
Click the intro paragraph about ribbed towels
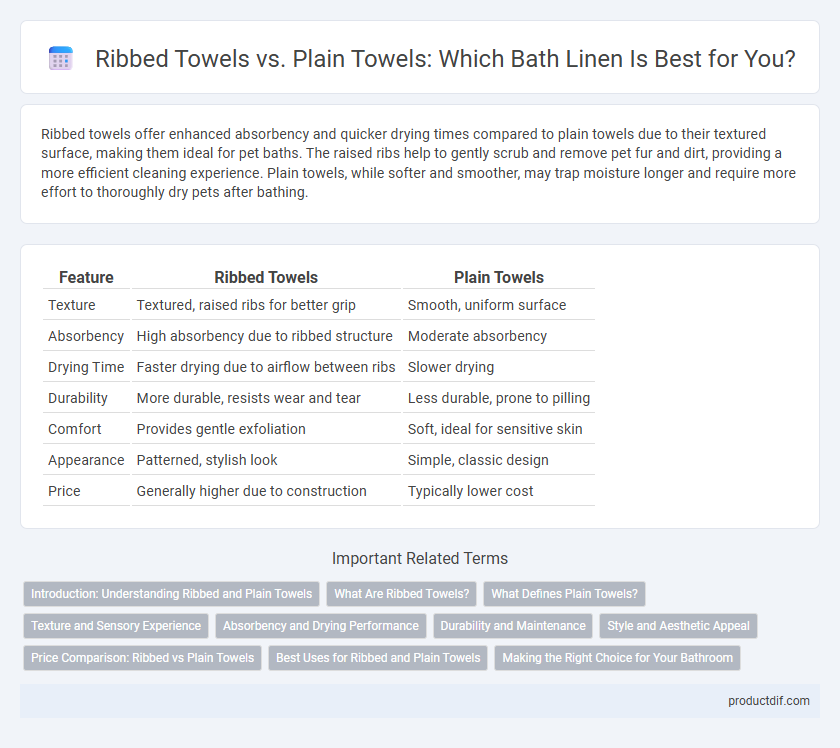click(418, 163)
